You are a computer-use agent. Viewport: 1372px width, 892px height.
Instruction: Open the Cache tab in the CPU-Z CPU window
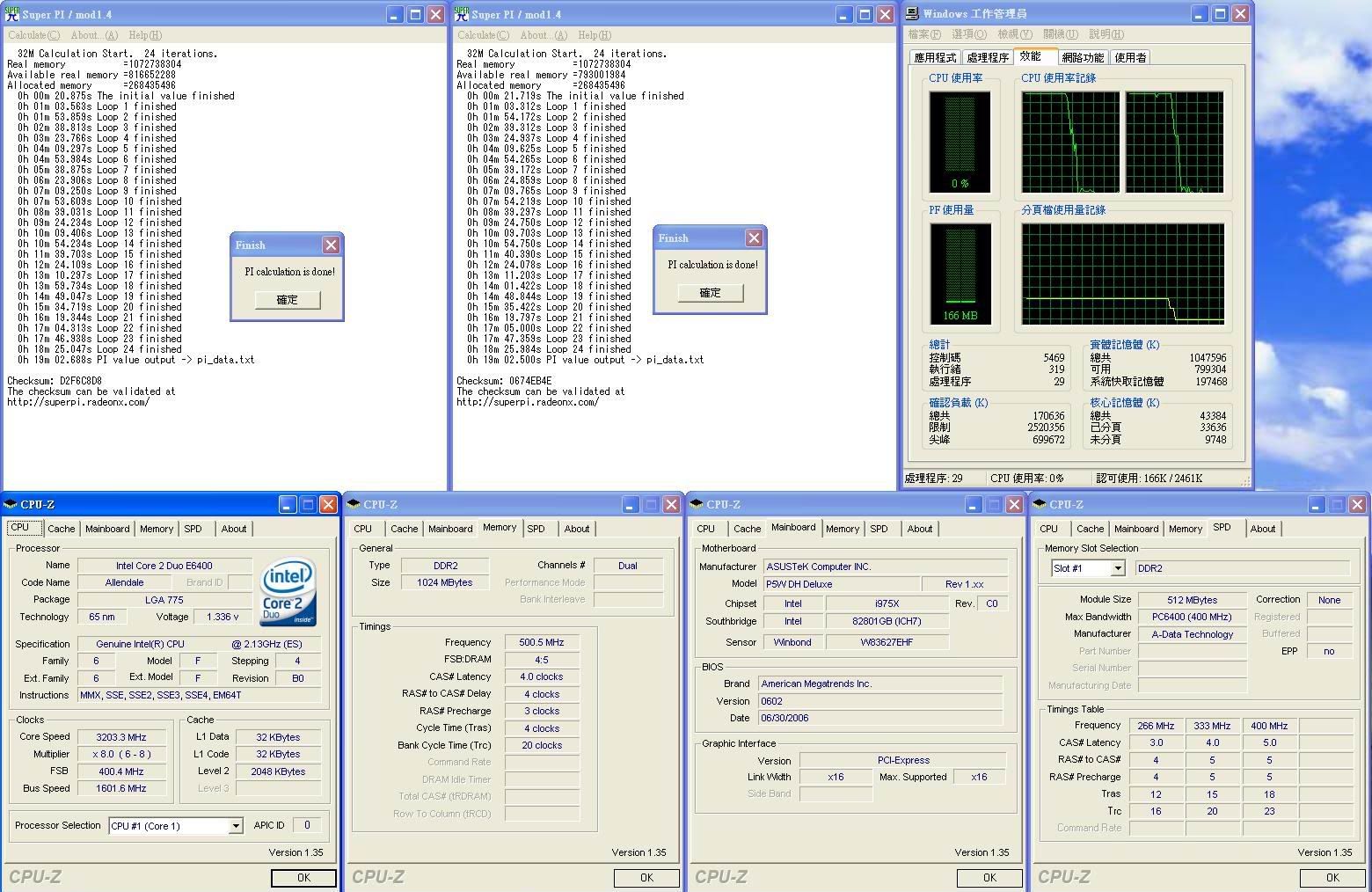pyautogui.click(x=61, y=529)
